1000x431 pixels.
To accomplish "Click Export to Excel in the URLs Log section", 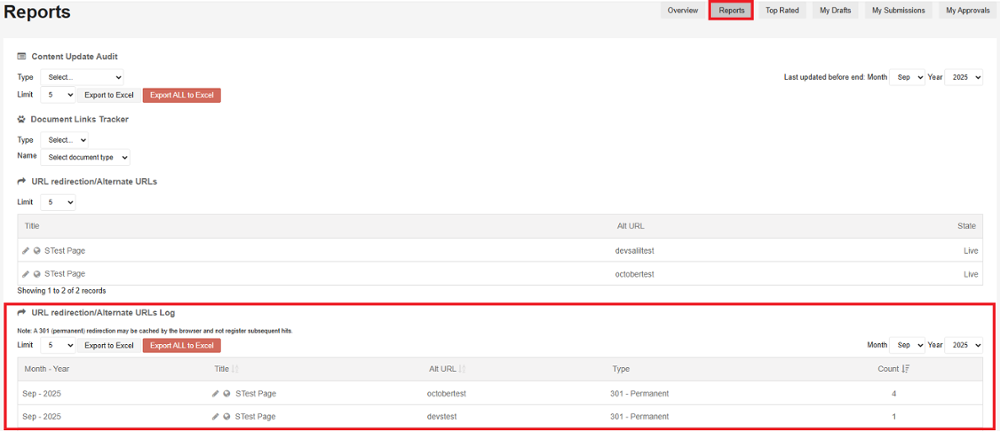I will 108,345.
